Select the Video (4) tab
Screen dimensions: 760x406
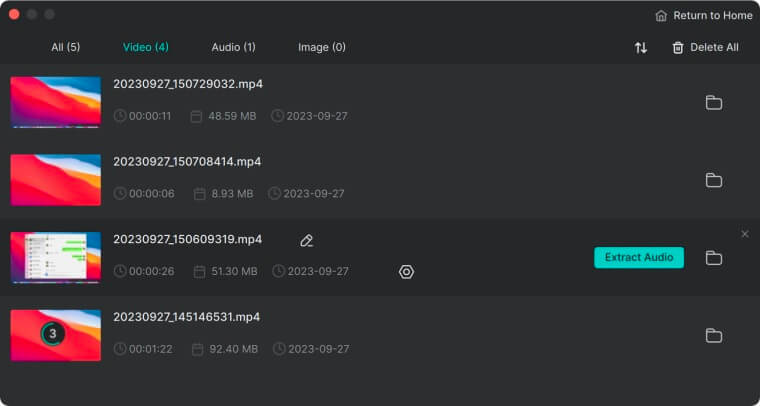146,47
